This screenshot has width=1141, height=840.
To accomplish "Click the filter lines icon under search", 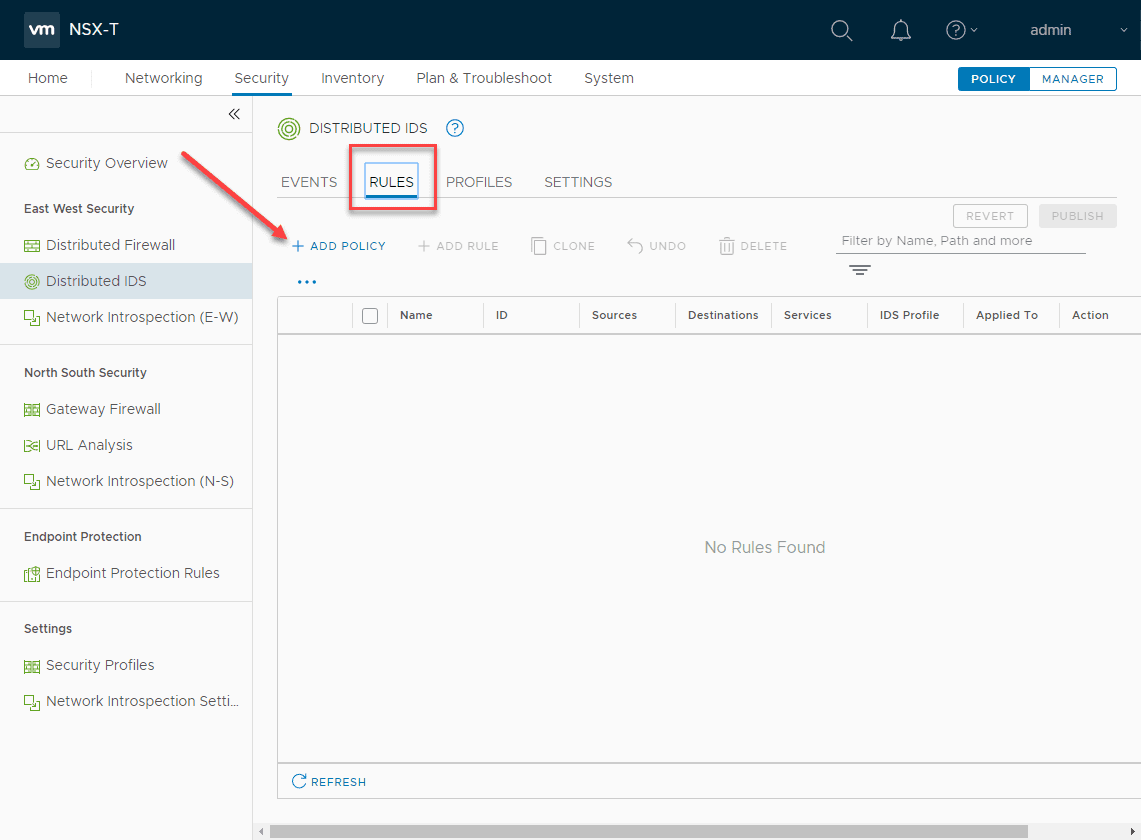I will tap(859, 271).
